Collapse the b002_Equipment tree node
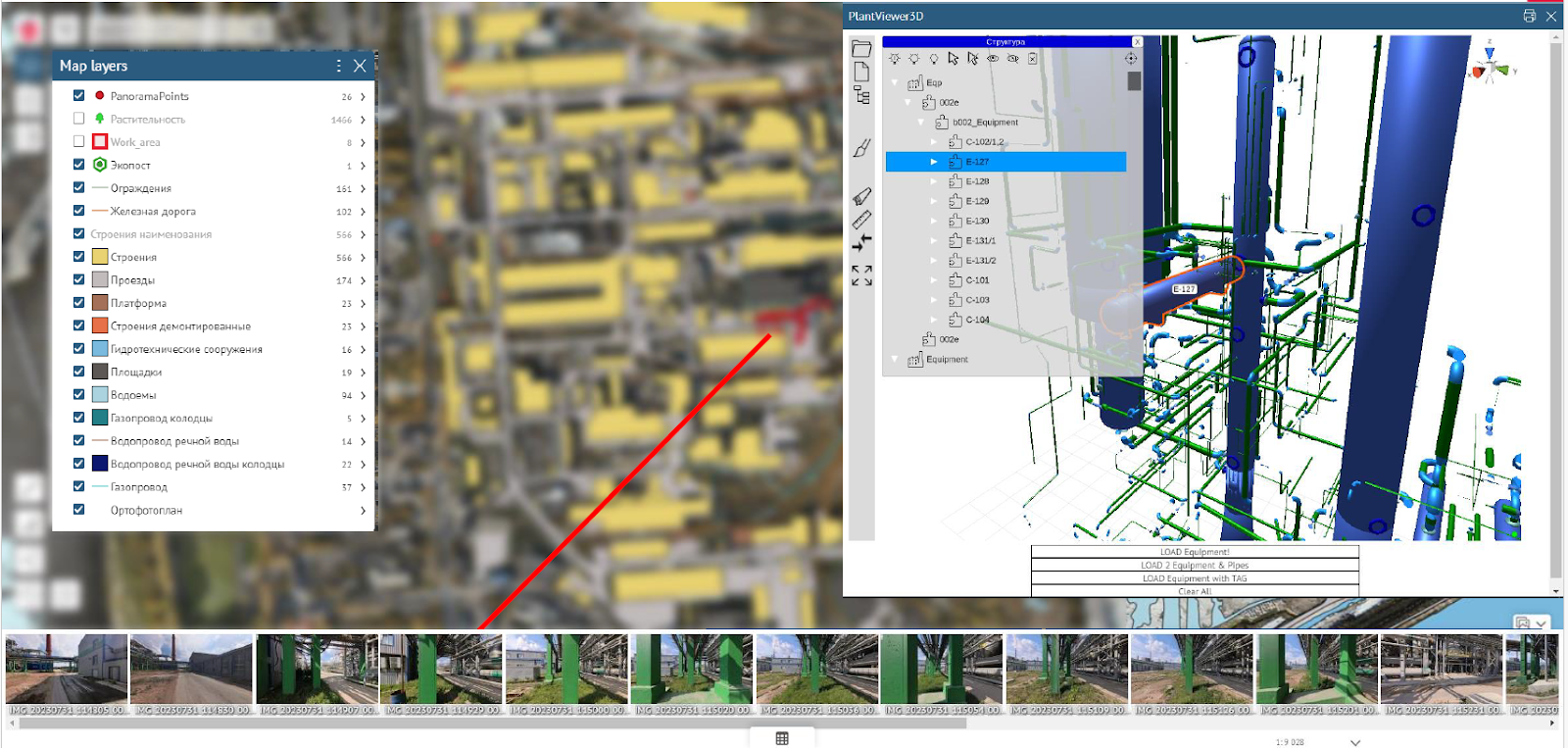1568x748 pixels. click(921, 123)
